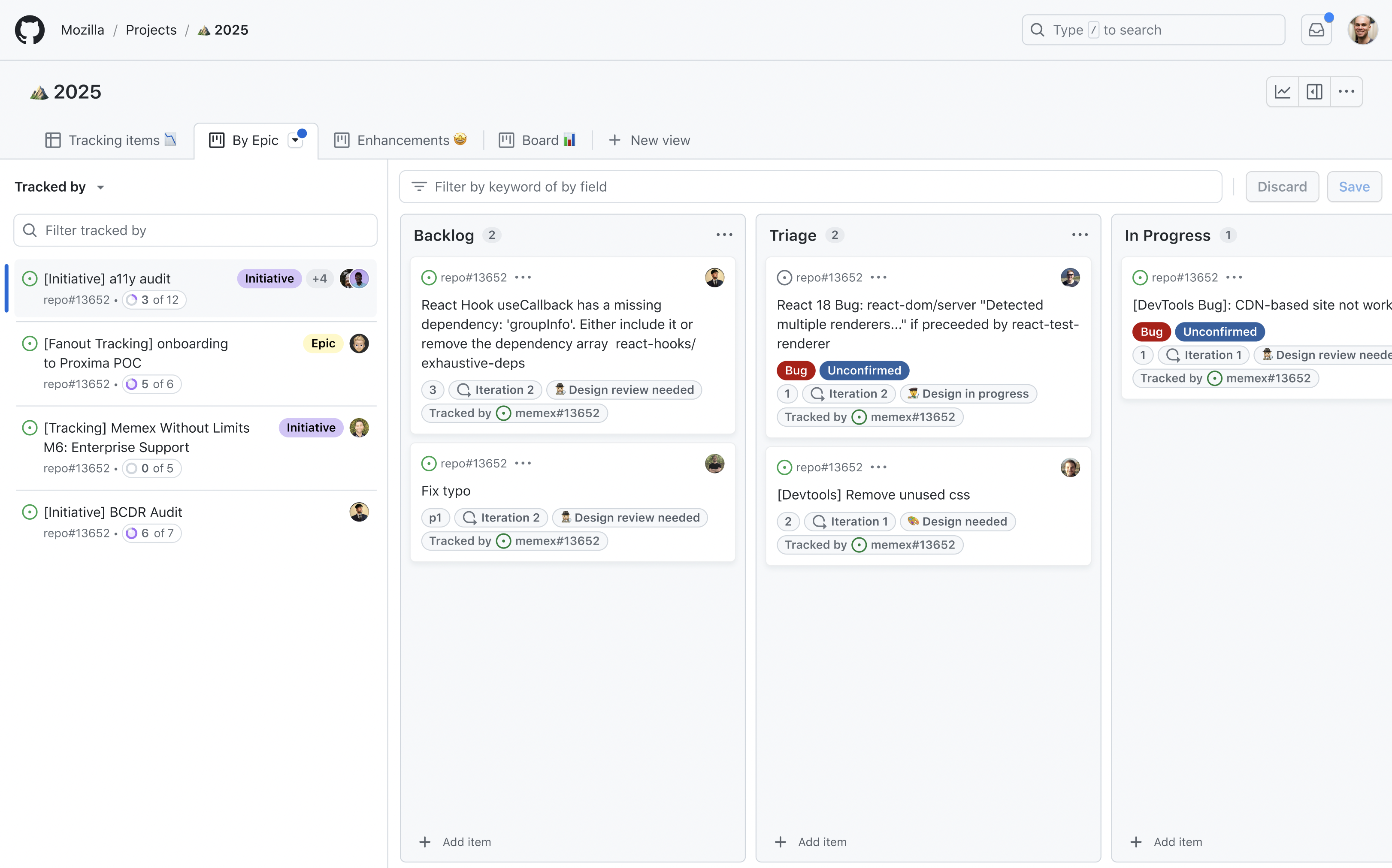1392x868 pixels.
Task: Click the GitHub logo icon
Action: pos(29,30)
